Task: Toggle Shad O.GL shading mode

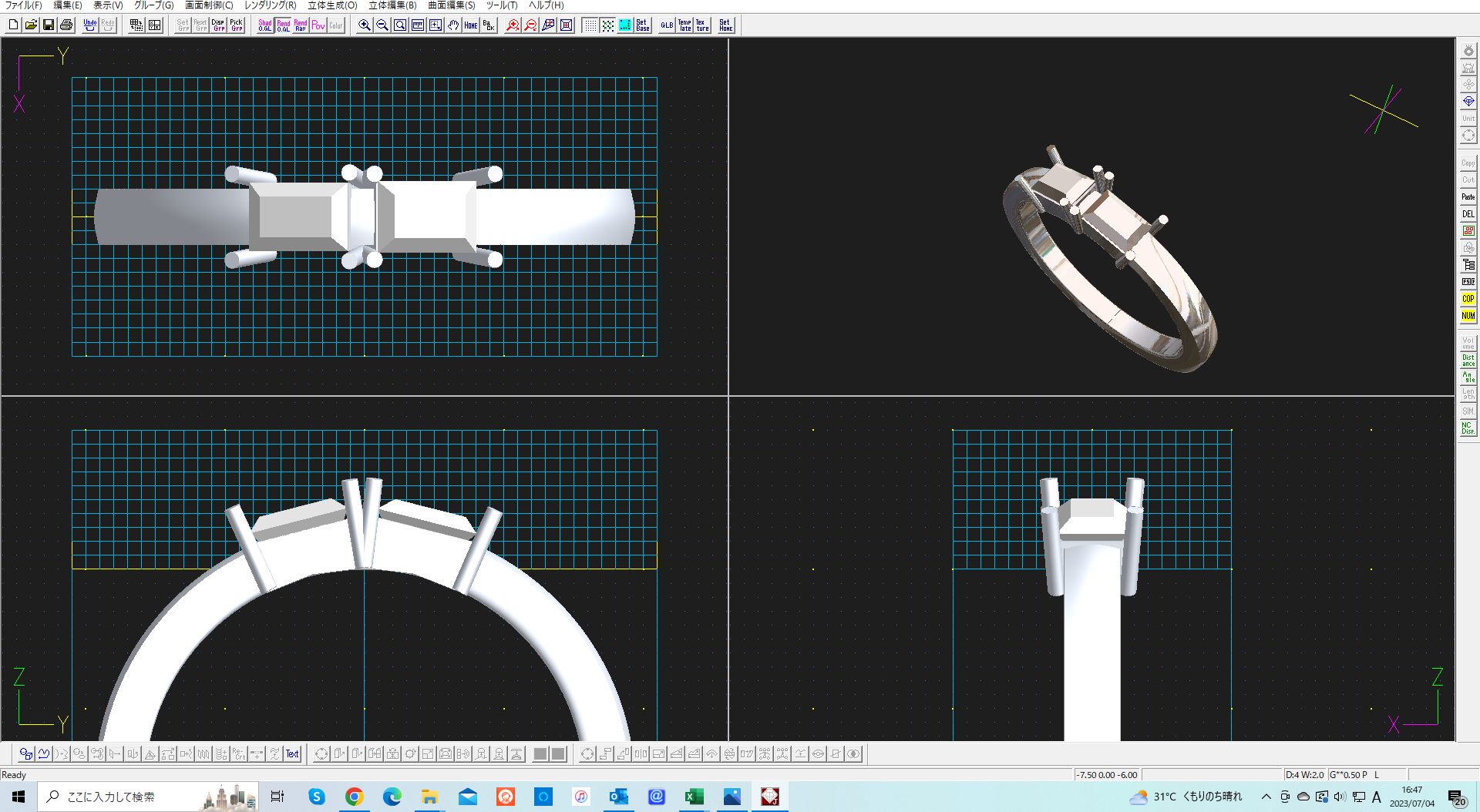Action: tap(264, 25)
